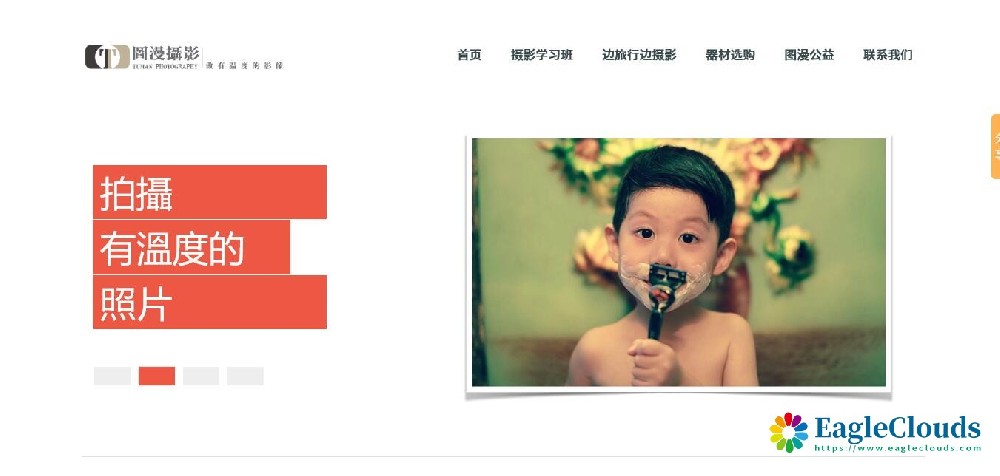Switch to the third carousel slide indicator

(201, 376)
